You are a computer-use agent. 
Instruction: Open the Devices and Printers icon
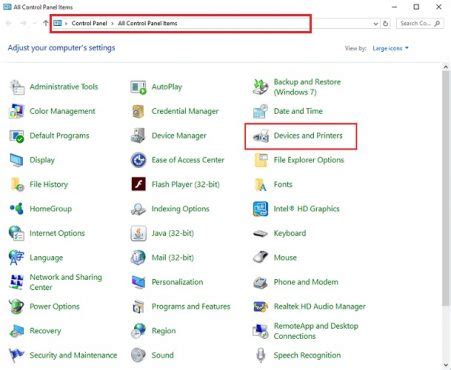[261, 136]
